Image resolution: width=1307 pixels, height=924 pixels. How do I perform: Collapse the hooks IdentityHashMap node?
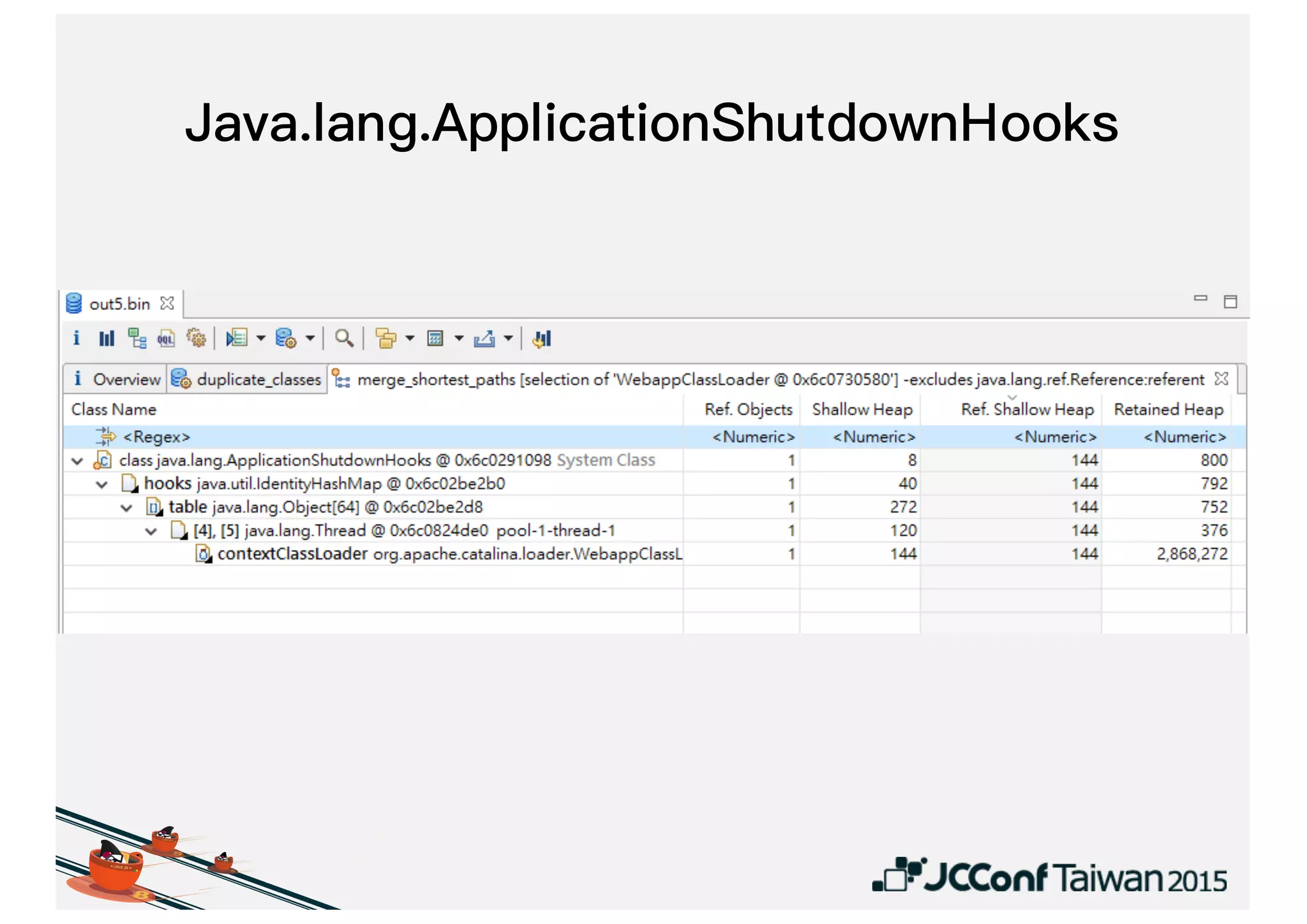(102, 484)
